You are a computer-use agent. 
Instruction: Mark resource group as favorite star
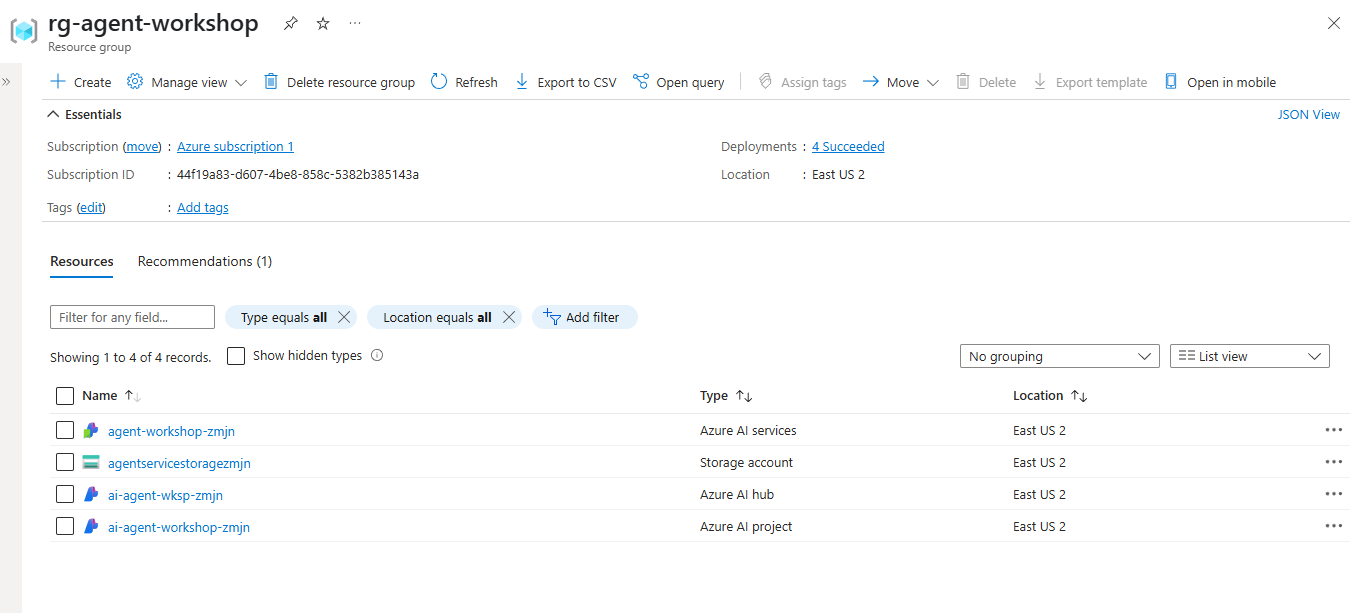[x=323, y=23]
